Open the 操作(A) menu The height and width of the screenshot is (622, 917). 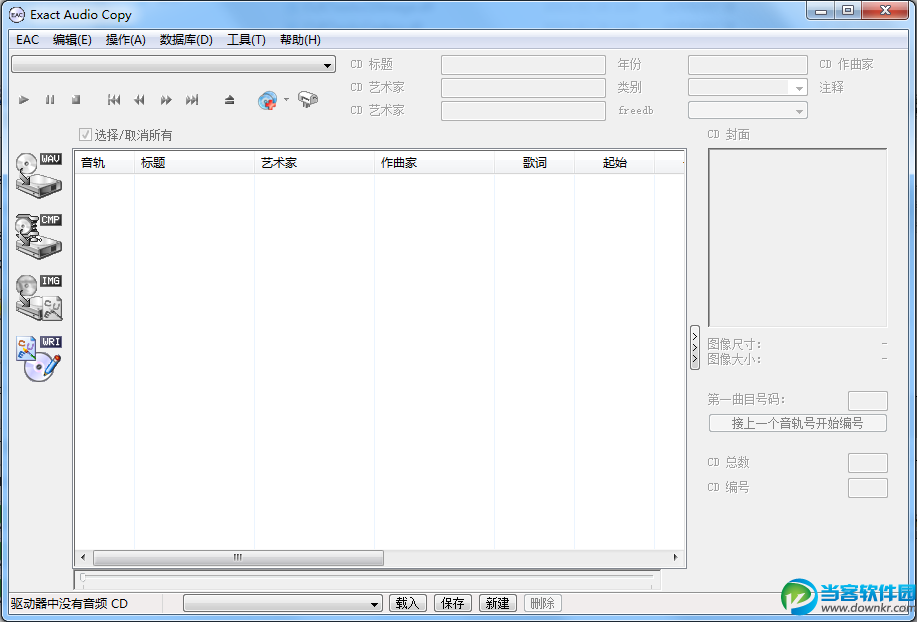[x=125, y=40]
